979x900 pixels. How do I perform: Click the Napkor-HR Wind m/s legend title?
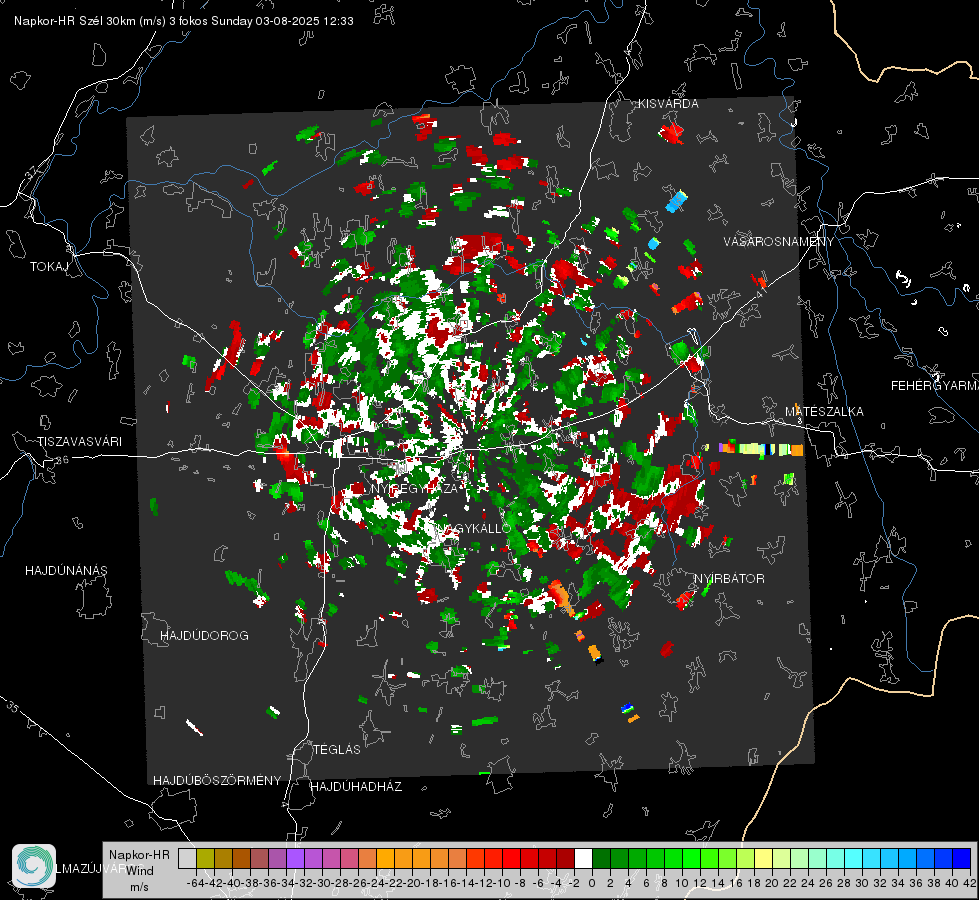pos(139,871)
